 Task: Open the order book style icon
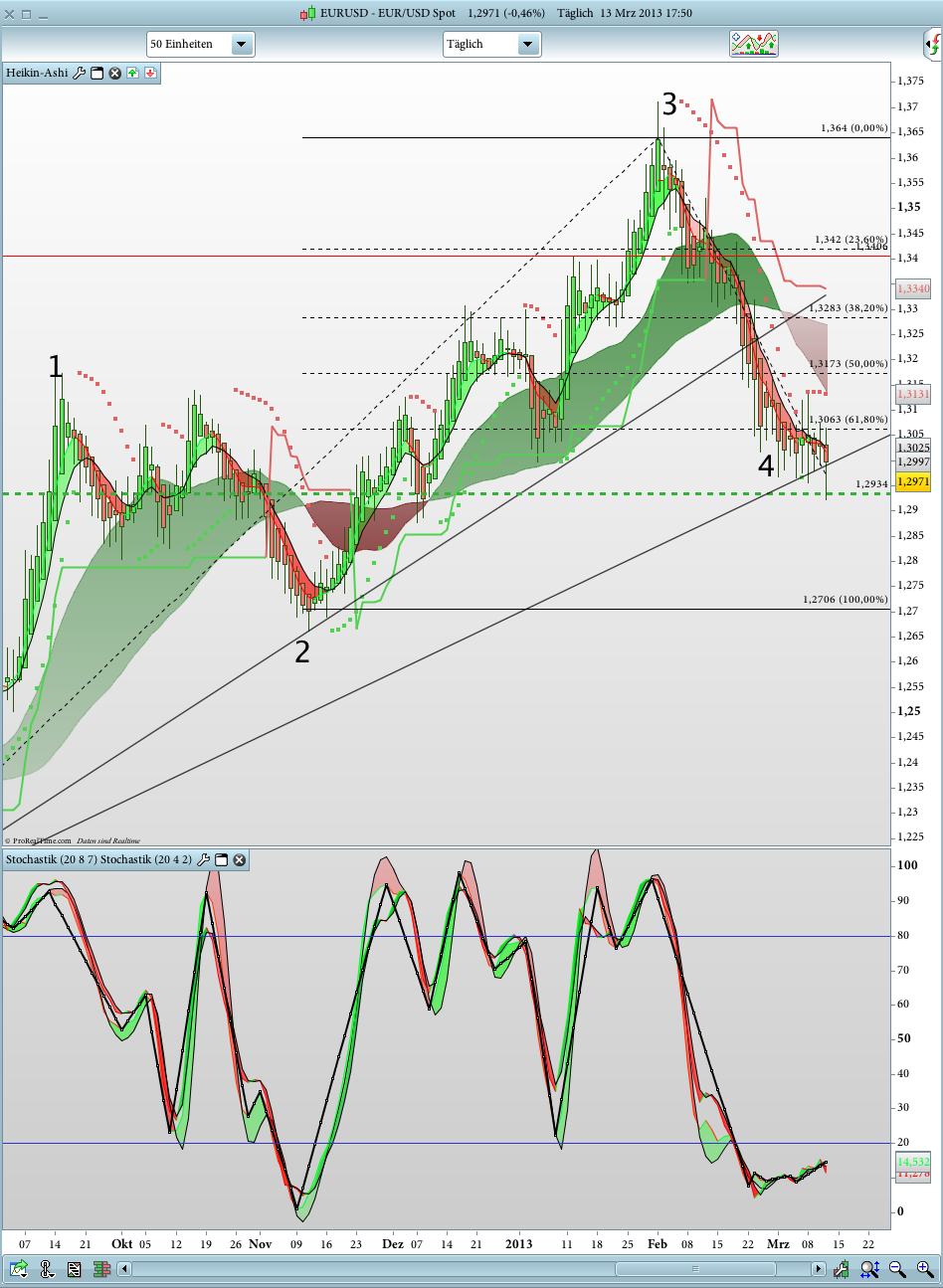[101, 1269]
